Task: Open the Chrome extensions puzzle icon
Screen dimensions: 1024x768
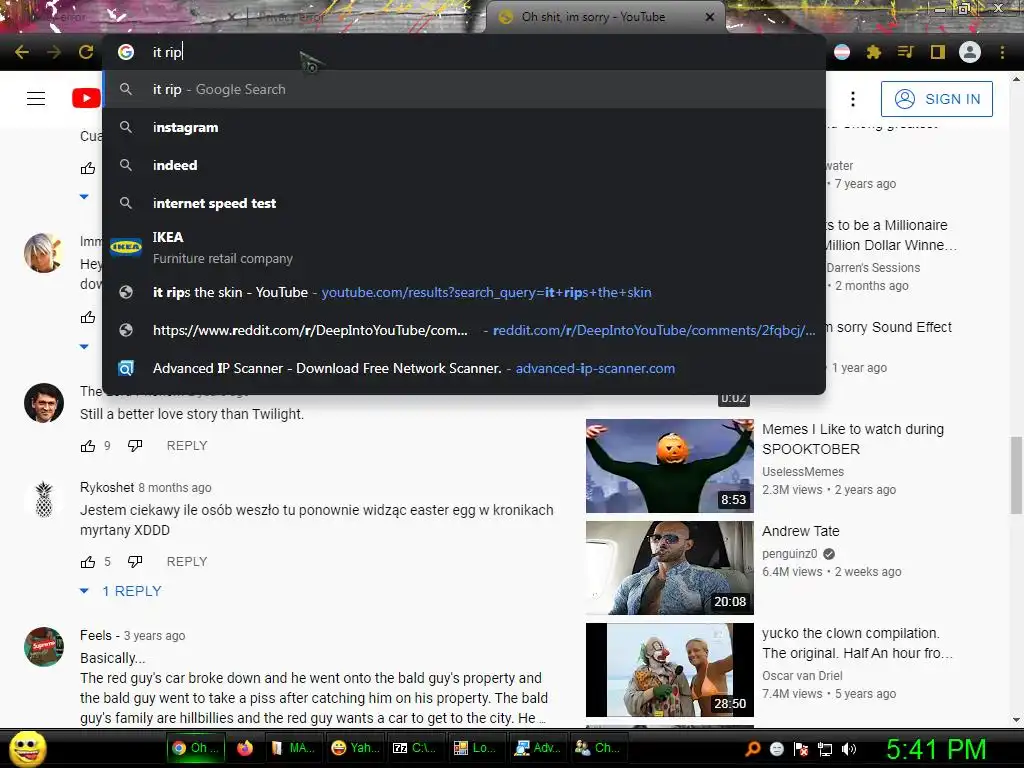Action: click(874, 52)
